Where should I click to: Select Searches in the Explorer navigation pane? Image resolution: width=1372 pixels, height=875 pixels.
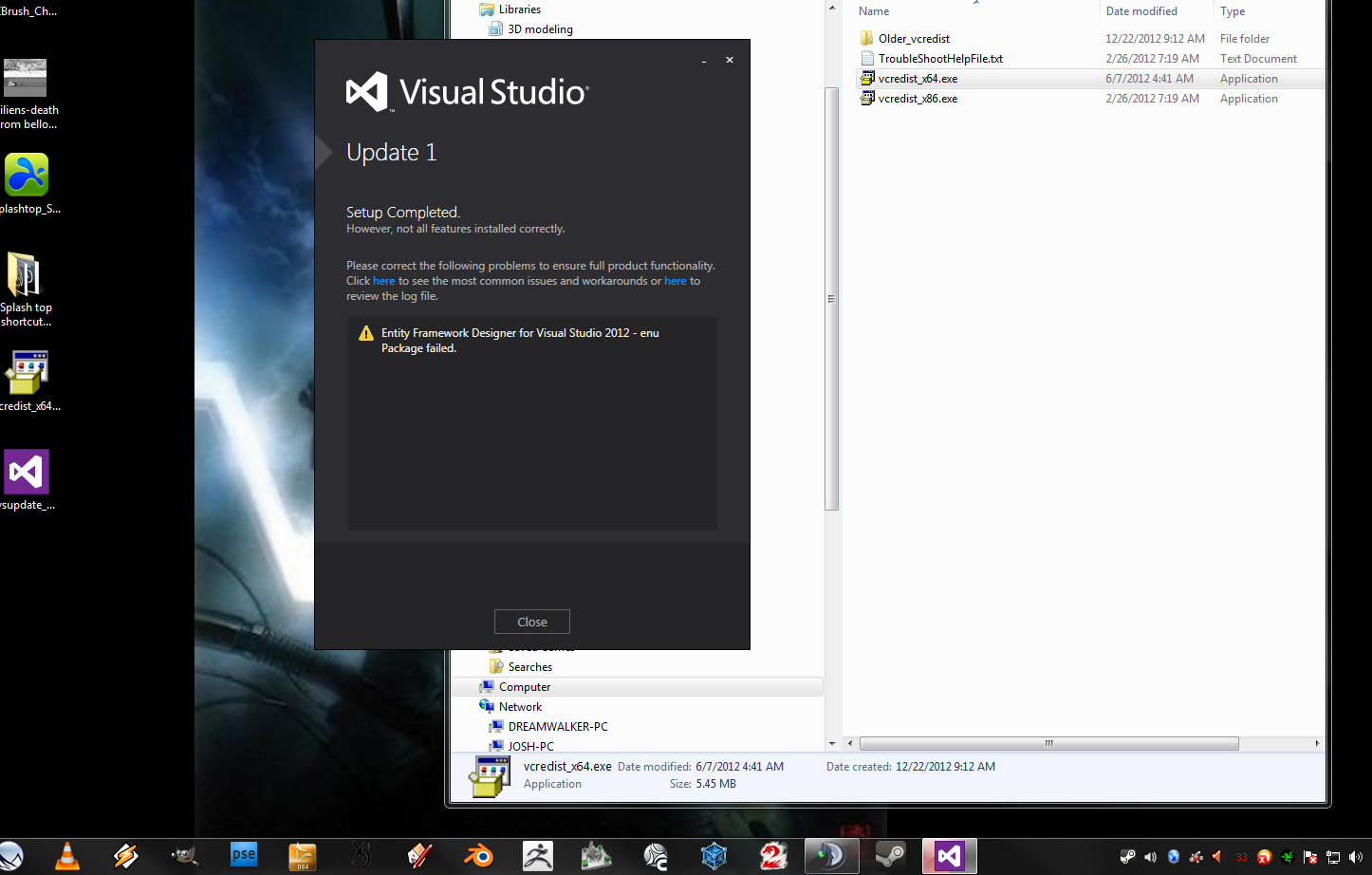[x=529, y=667]
